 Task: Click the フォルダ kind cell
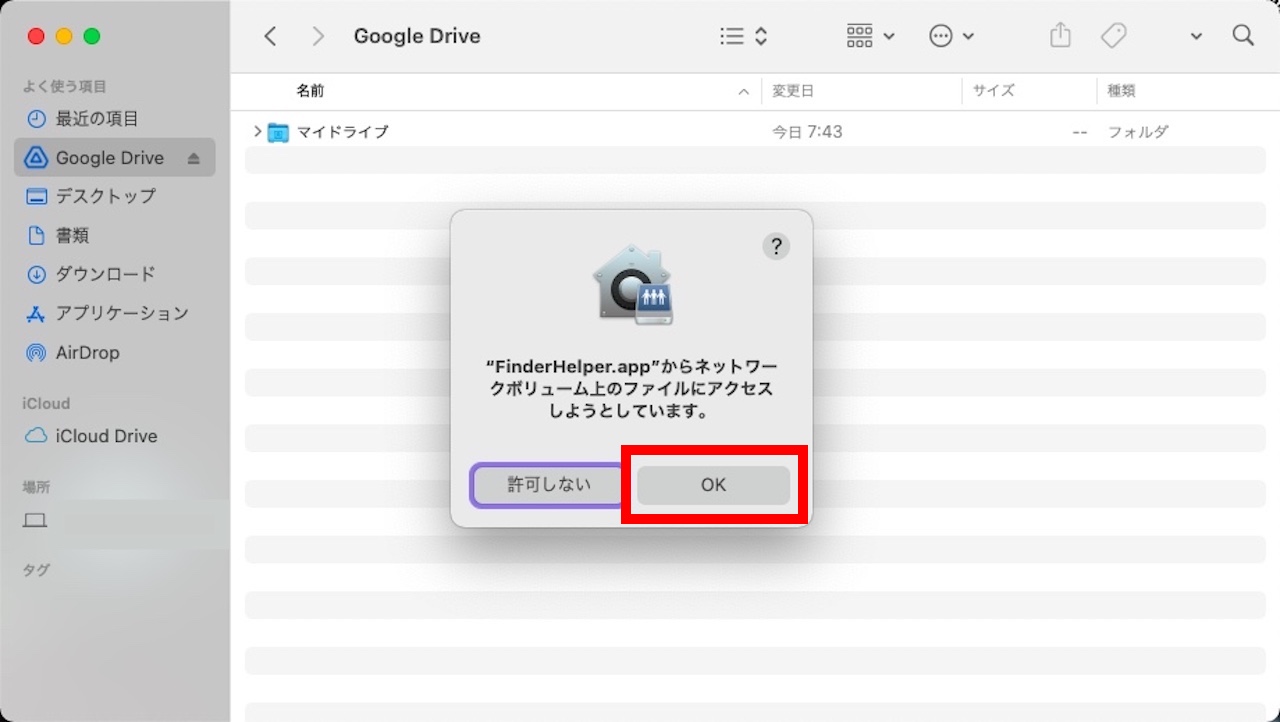click(x=1138, y=132)
